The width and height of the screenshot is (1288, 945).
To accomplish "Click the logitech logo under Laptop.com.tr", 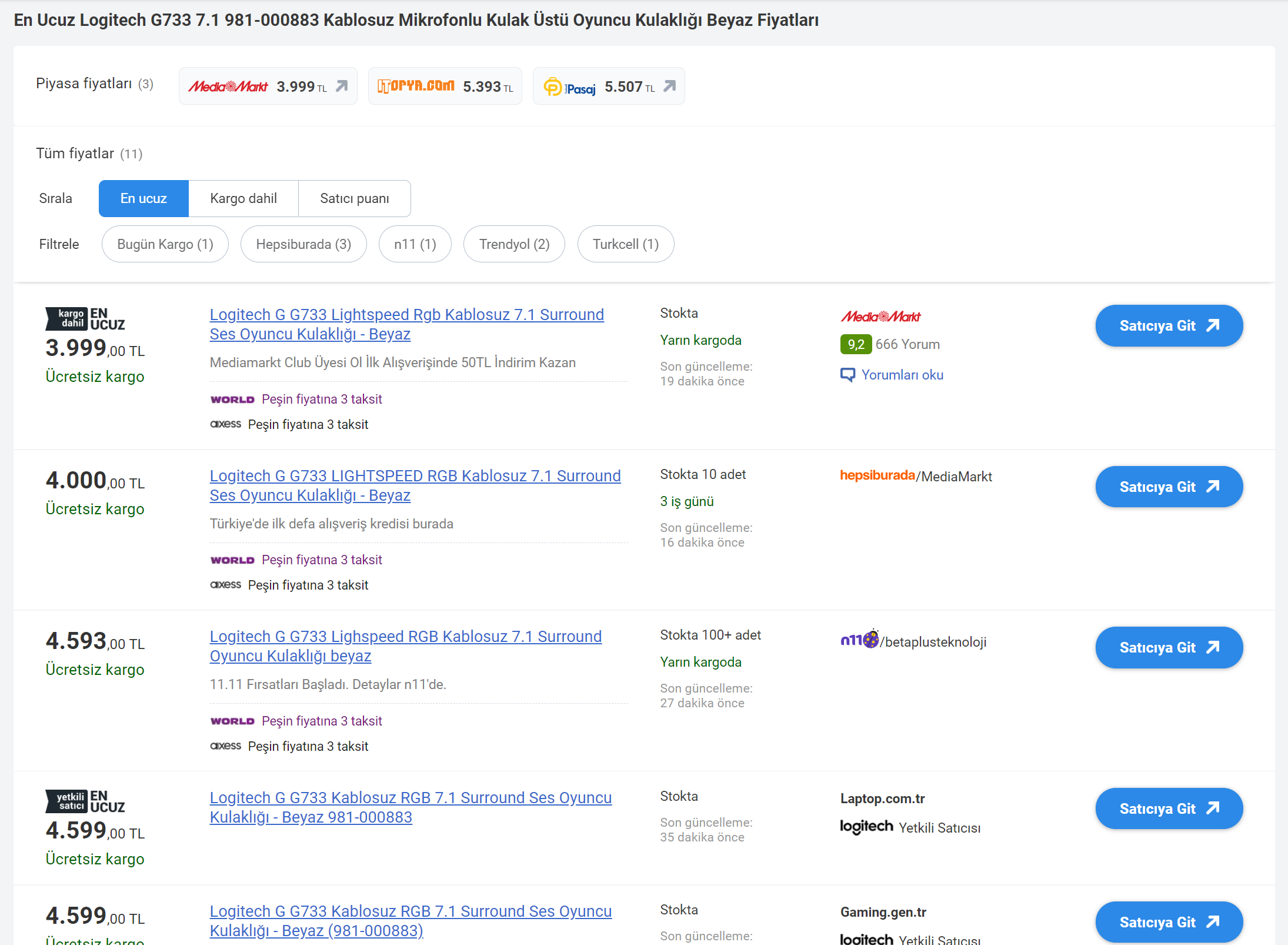I will point(867,827).
